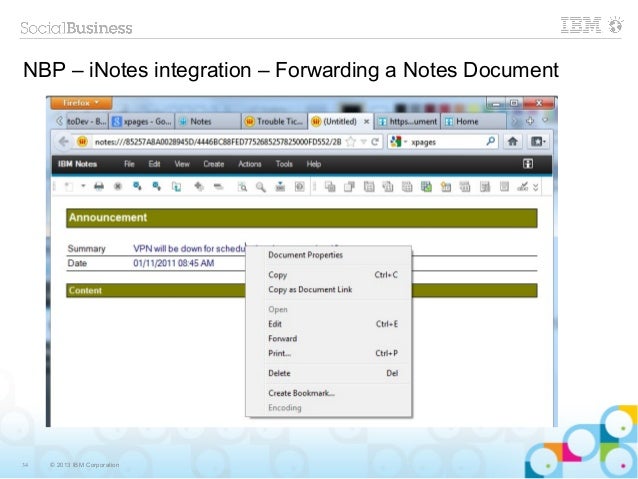Click the site identity icon in address bar
Image resolution: width=638 pixels, height=479 pixels.
[x=83, y=142]
